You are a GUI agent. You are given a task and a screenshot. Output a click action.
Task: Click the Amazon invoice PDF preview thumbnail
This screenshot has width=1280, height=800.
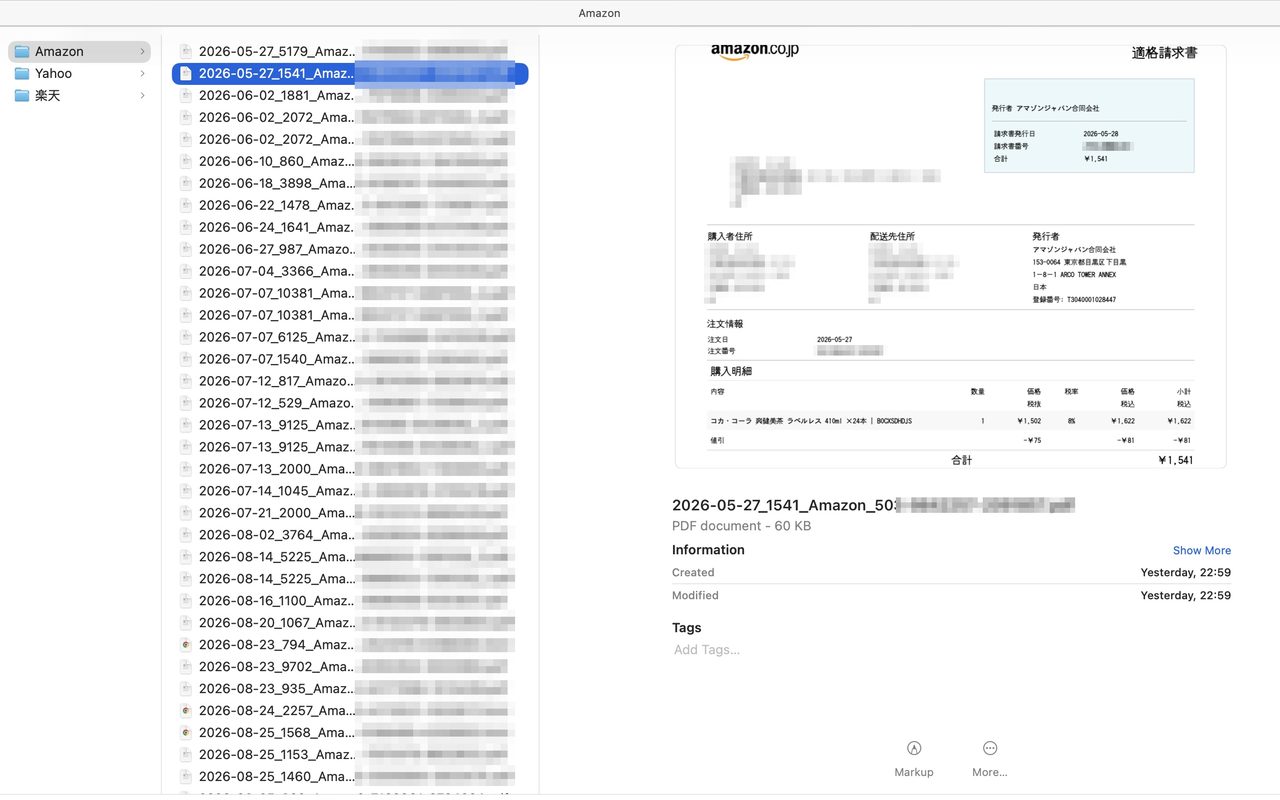951,256
